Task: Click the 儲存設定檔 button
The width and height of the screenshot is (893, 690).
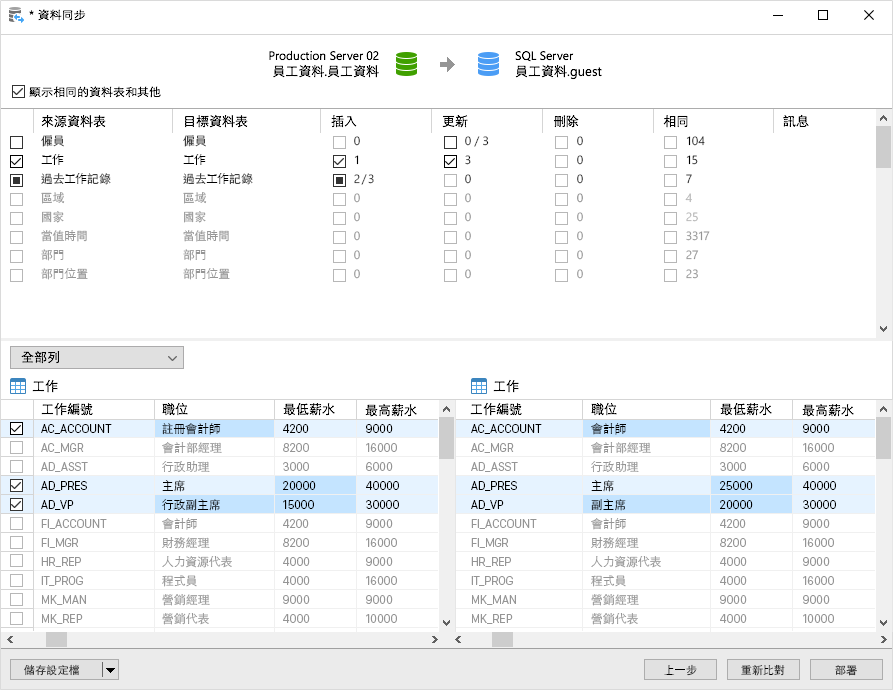Action: (x=56, y=670)
